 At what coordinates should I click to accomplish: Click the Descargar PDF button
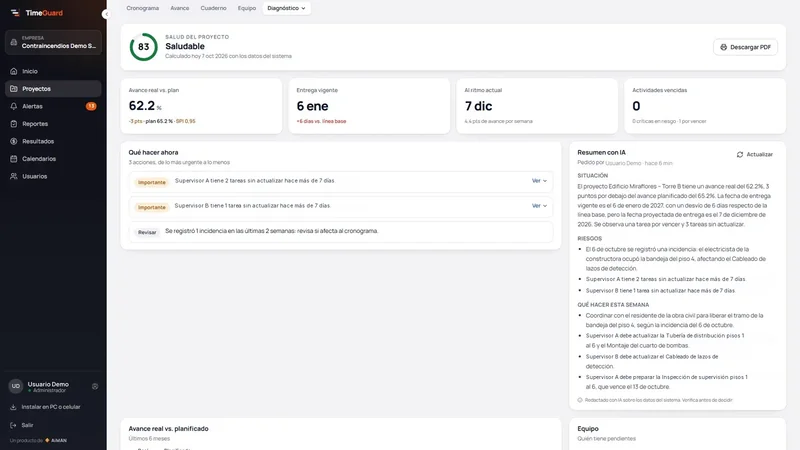point(745,47)
